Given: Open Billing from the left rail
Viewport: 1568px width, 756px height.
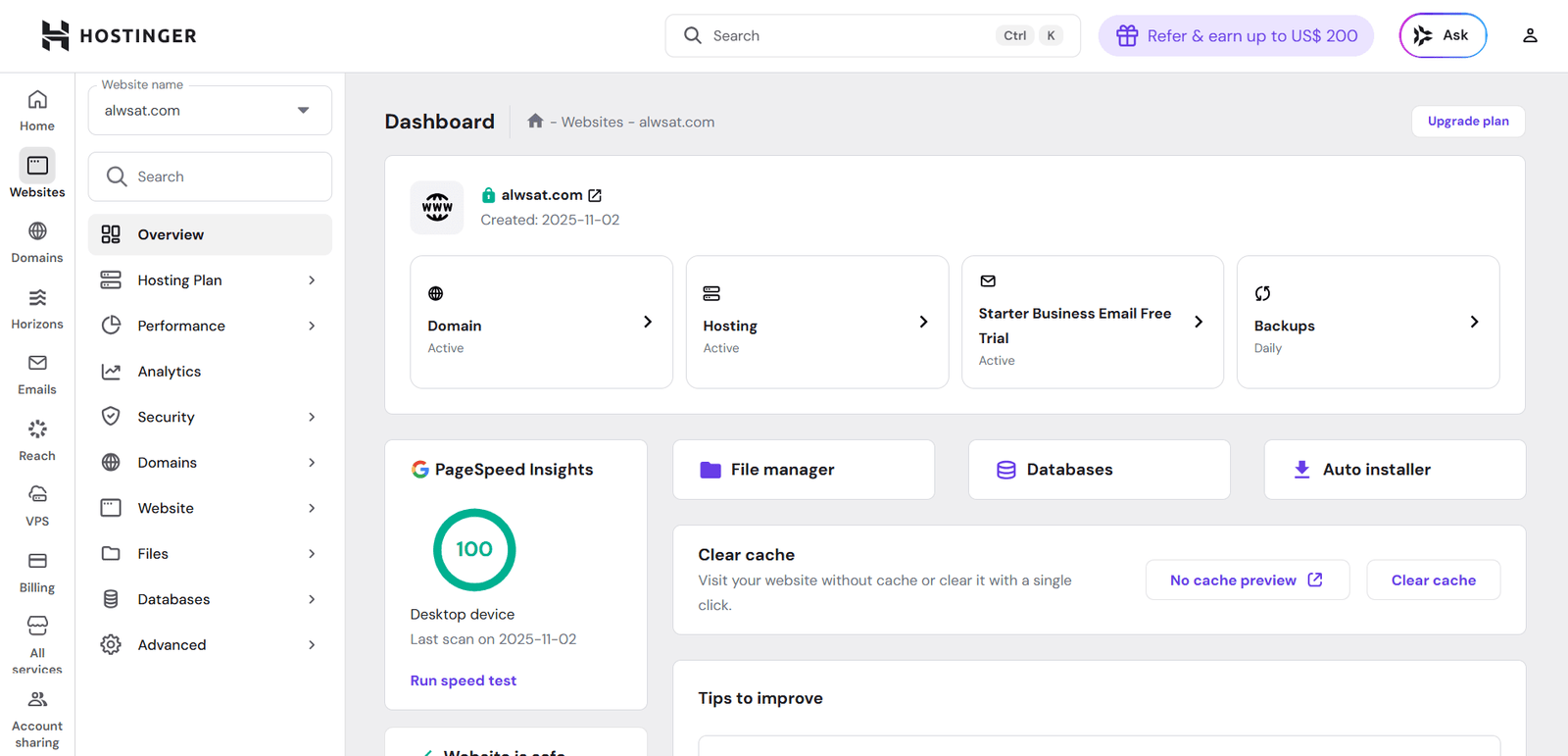Looking at the screenshot, I should 37,572.
